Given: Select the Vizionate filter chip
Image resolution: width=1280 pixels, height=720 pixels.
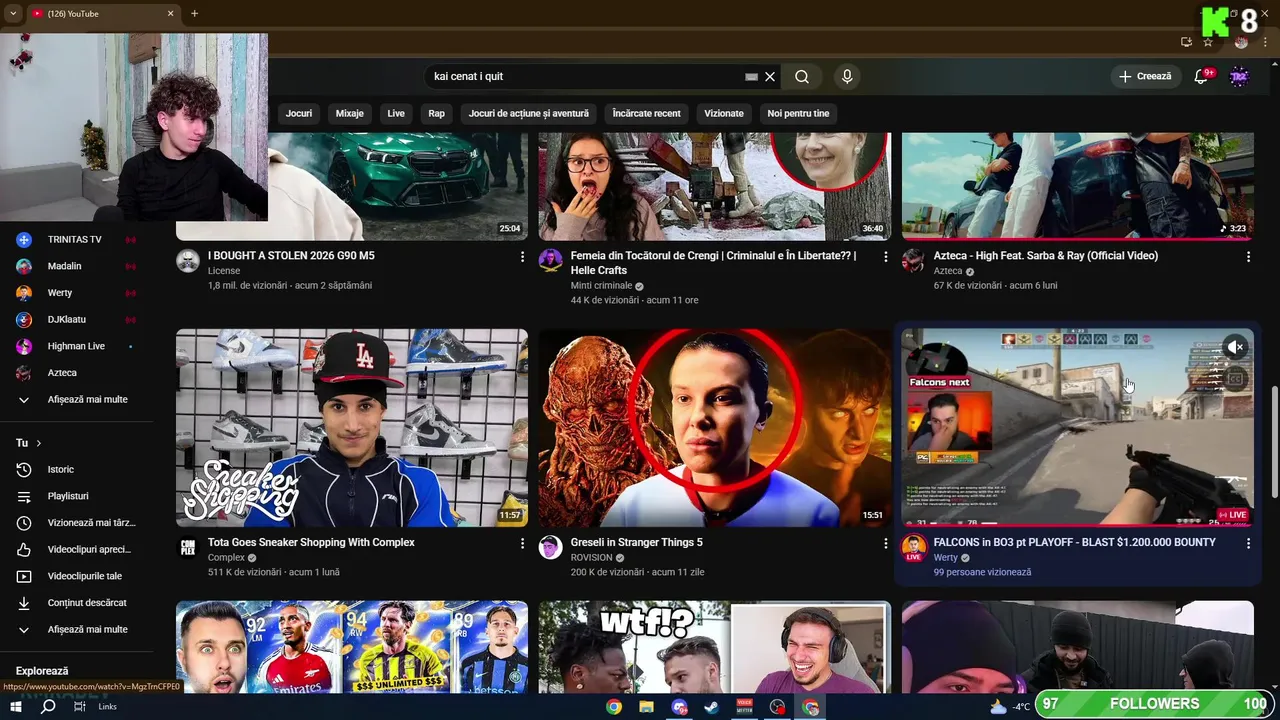Looking at the screenshot, I should (724, 113).
